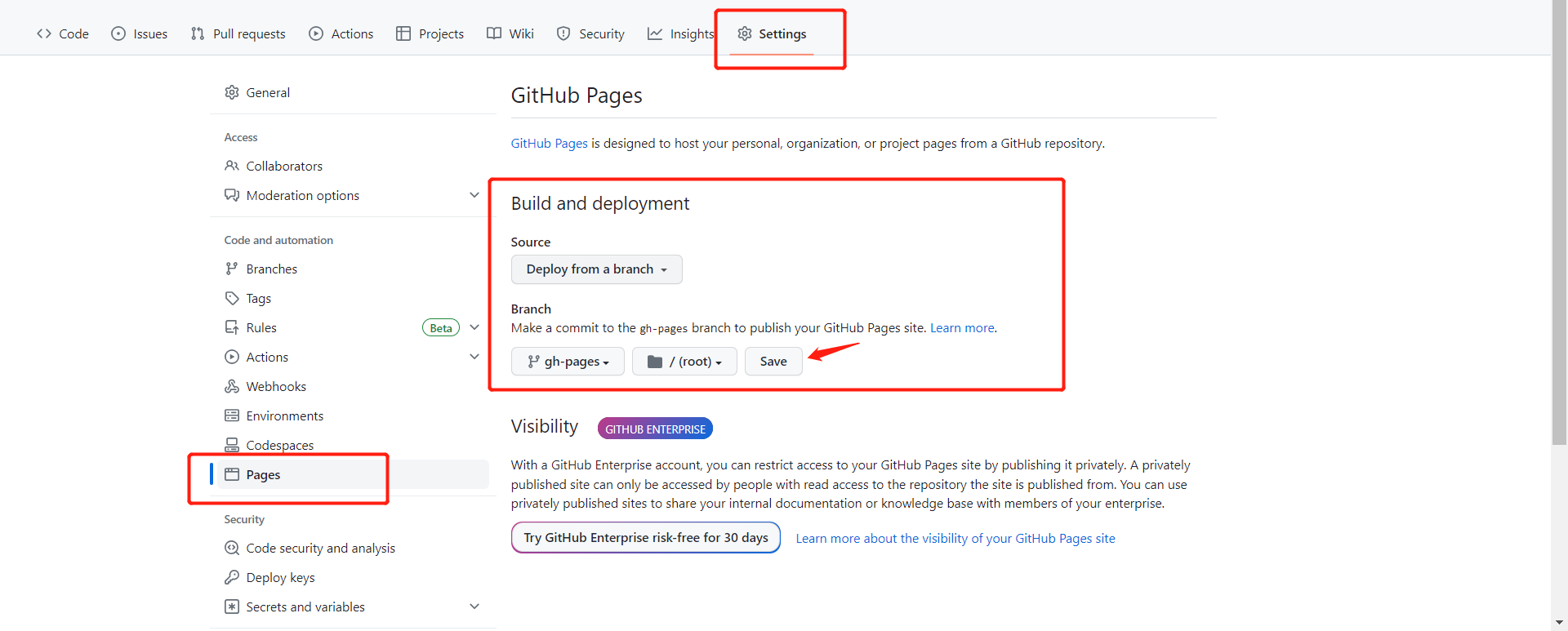The height and width of the screenshot is (631, 1568).
Task: Click the Moderation options comment icon
Action: point(232,195)
